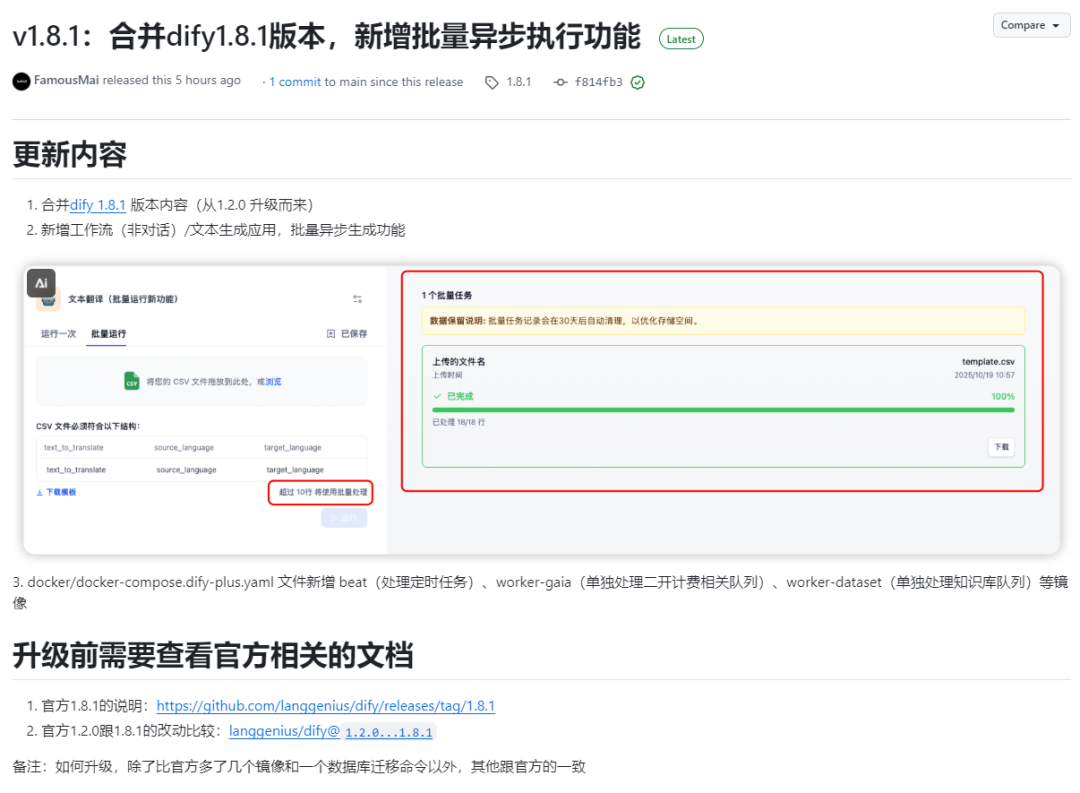Viewport: 1080px width, 793px height.
Task: Open the embedded batch-run screenshot image
Action: (541, 411)
